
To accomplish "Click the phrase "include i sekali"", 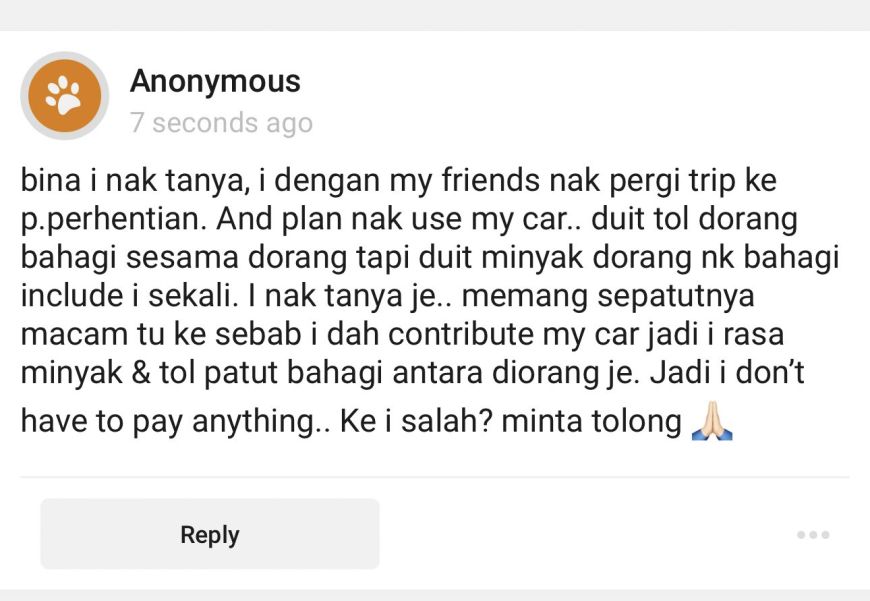I will coord(126,296).
